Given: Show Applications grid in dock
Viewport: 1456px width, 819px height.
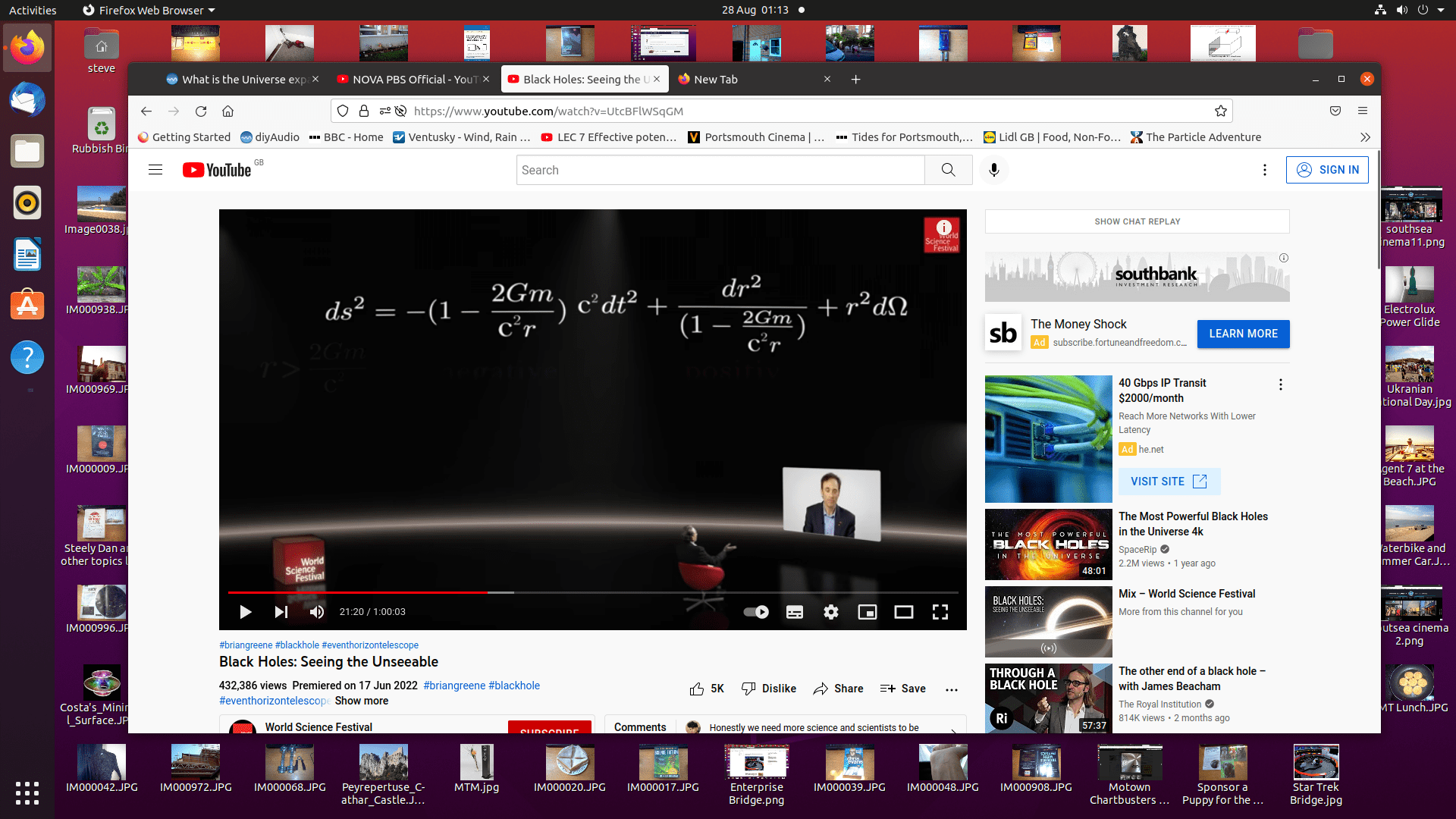Looking at the screenshot, I should tap(27, 792).
